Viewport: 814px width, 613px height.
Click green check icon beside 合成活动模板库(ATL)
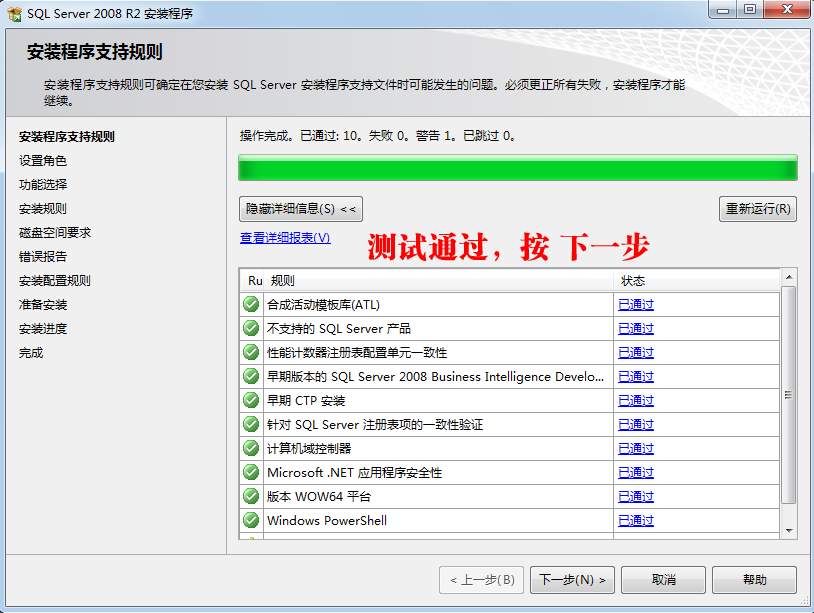[x=251, y=304]
